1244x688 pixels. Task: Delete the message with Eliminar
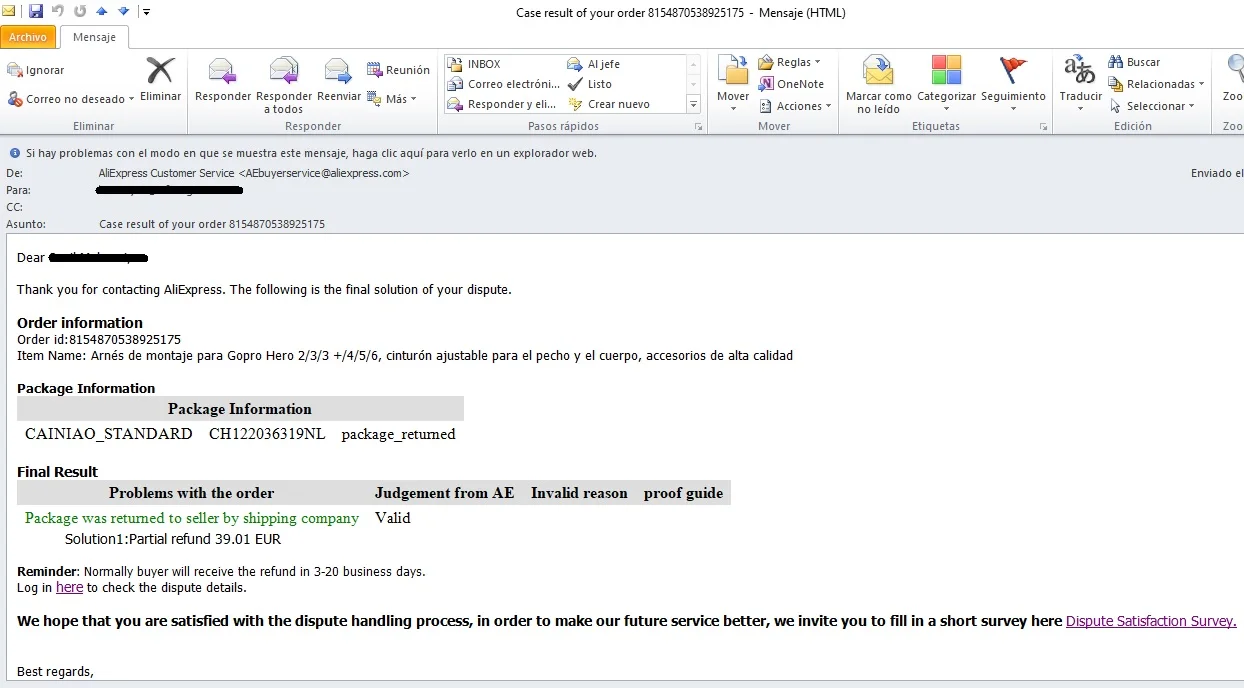point(160,80)
